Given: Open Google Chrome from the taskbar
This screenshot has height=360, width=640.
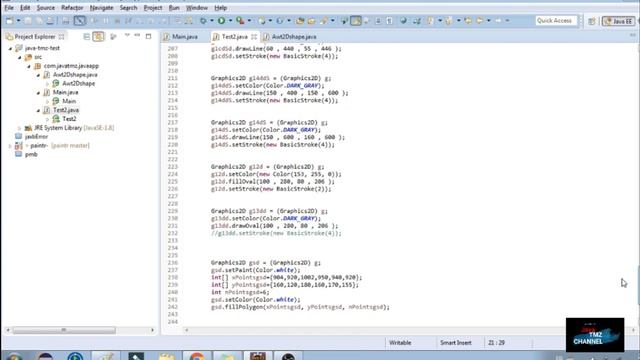Looking at the screenshot, I should (x=197, y=356).
